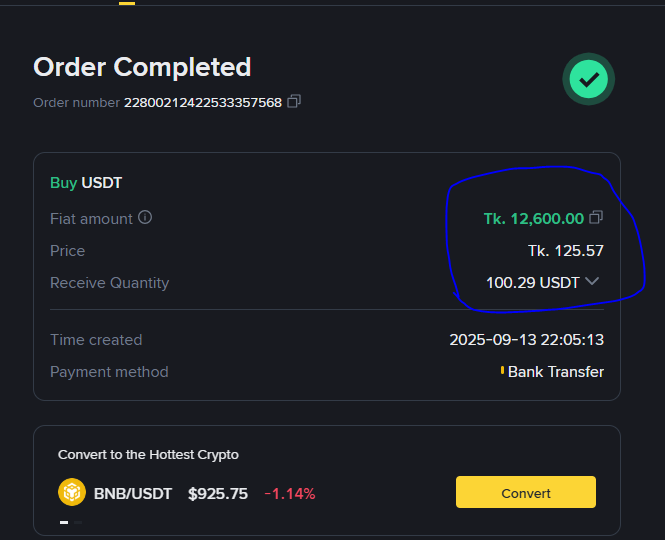
Task: Select the first carousel indicator dot
Action: coord(64,522)
